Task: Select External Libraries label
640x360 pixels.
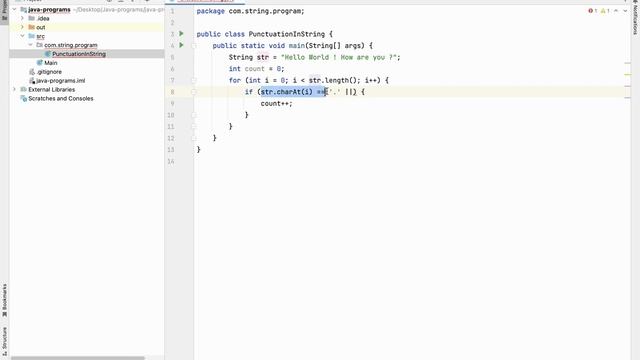Action: 51,89
